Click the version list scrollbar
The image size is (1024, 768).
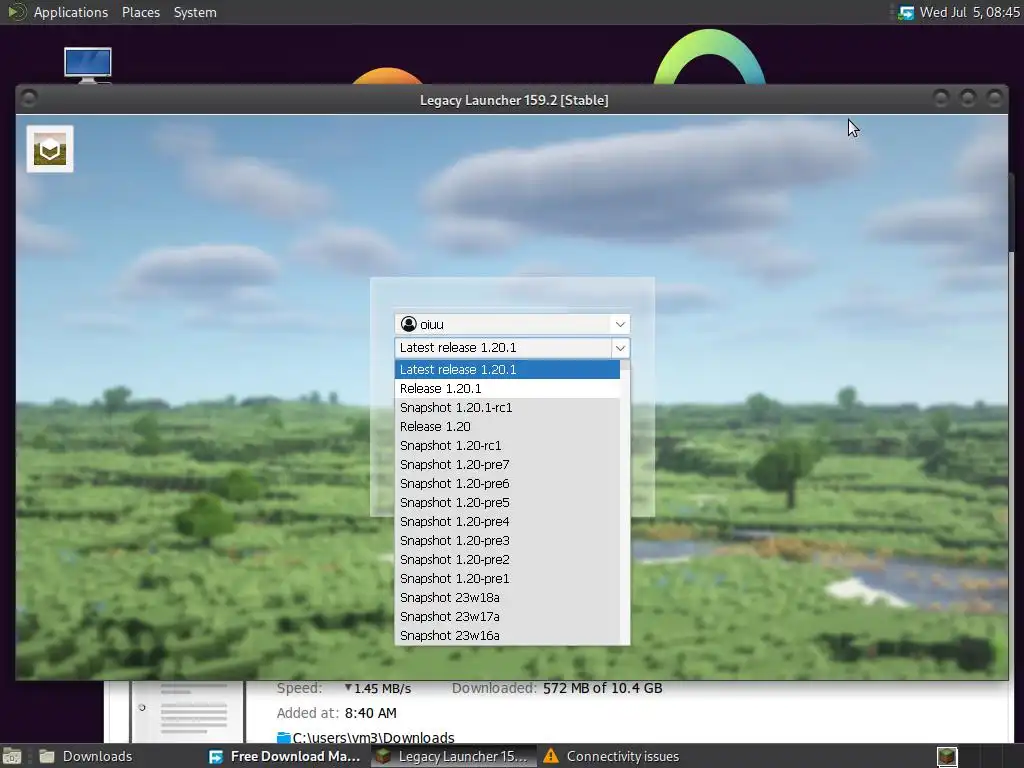[625, 502]
